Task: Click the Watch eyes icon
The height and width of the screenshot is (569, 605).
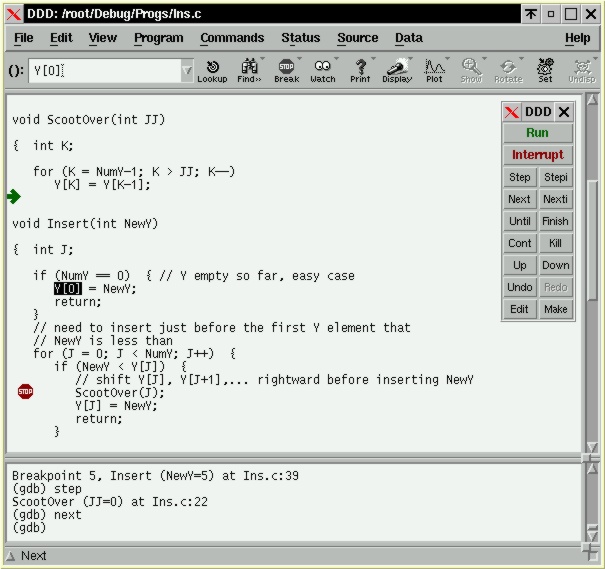Action: click(323, 70)
